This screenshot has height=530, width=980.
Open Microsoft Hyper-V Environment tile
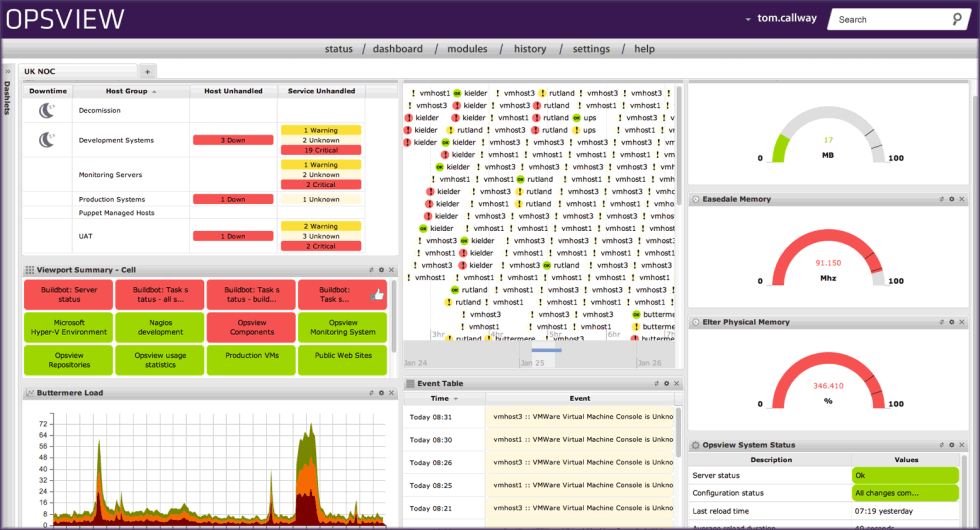click(x=69, y=328)
